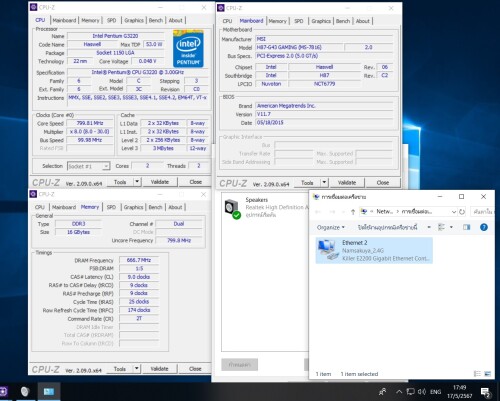Open action center notification icon in taskbar
Viewport: 500px width, 401px height.
click(x=485, y=392)
